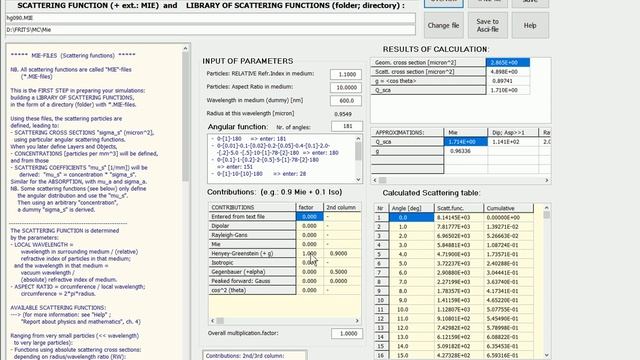The height and width of the screenshot is (360, 640).
Task: Select the Isotropic factor cell
Action: pos(309,262)
